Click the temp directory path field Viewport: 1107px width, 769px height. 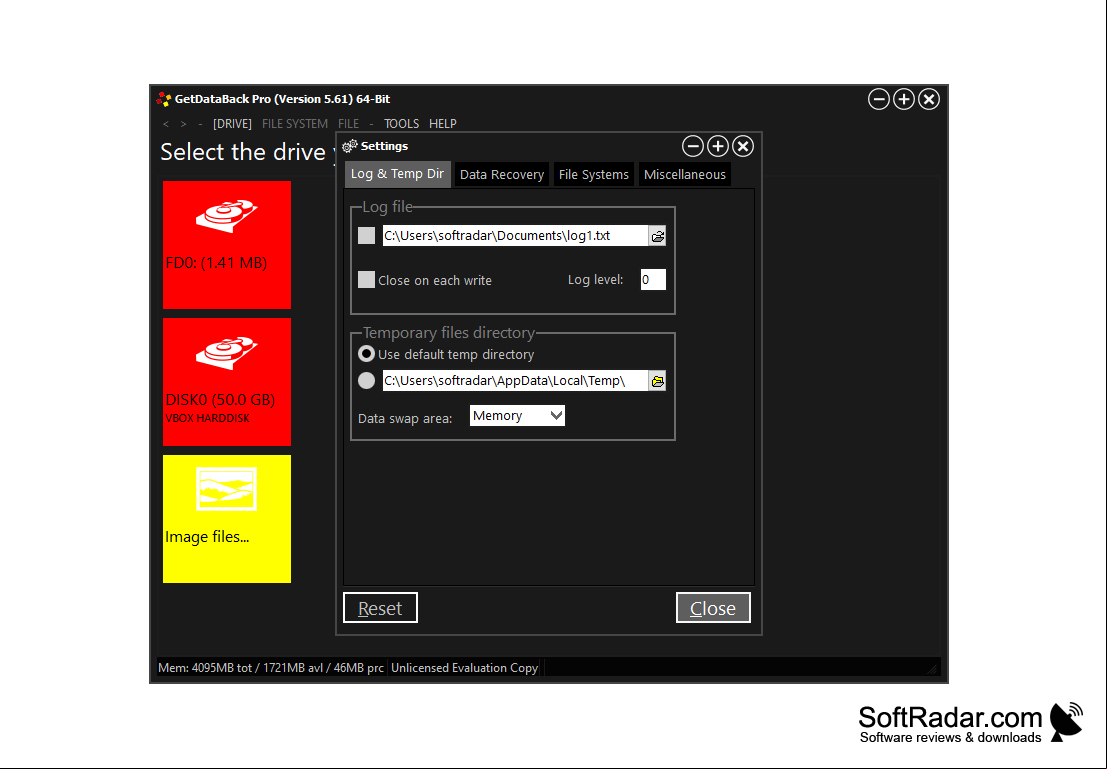click(515, 381)
